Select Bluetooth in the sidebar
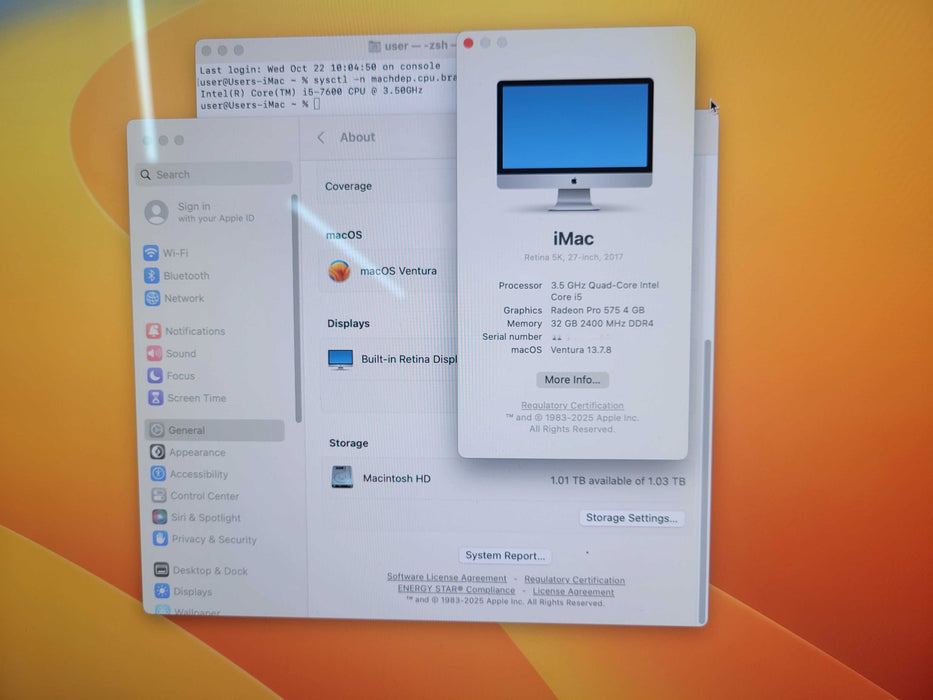The width and height of the screenshot is (933, 700). (185, 276)
